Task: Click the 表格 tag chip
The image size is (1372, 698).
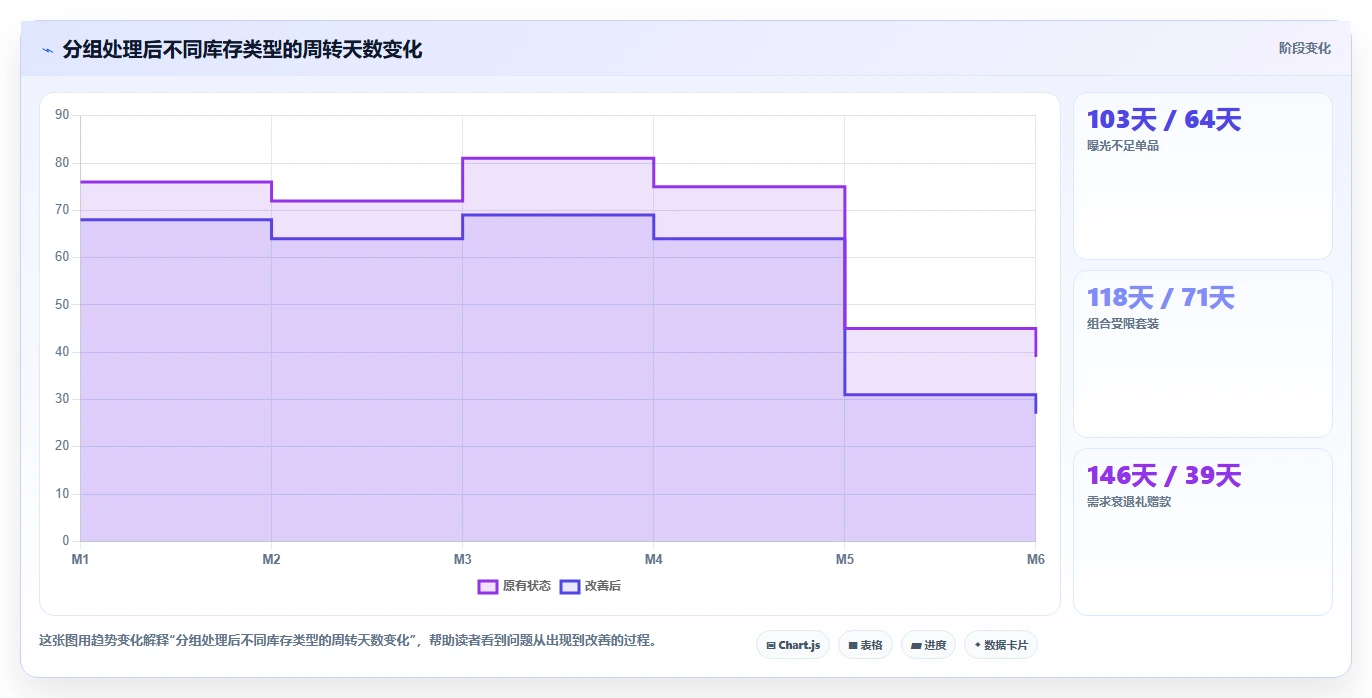Action: pos(865,645)
